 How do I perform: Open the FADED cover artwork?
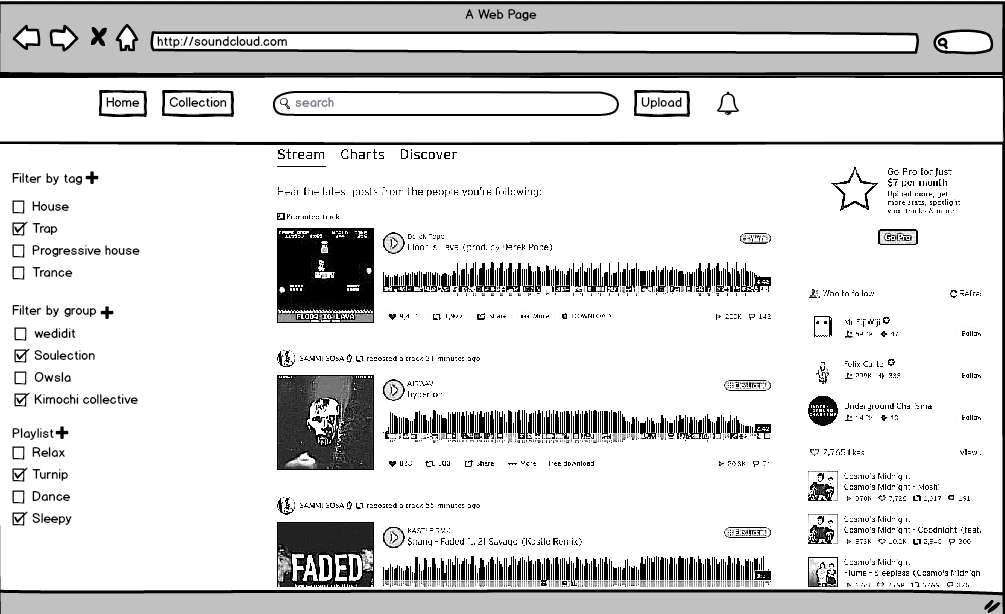tap(325, 554)
